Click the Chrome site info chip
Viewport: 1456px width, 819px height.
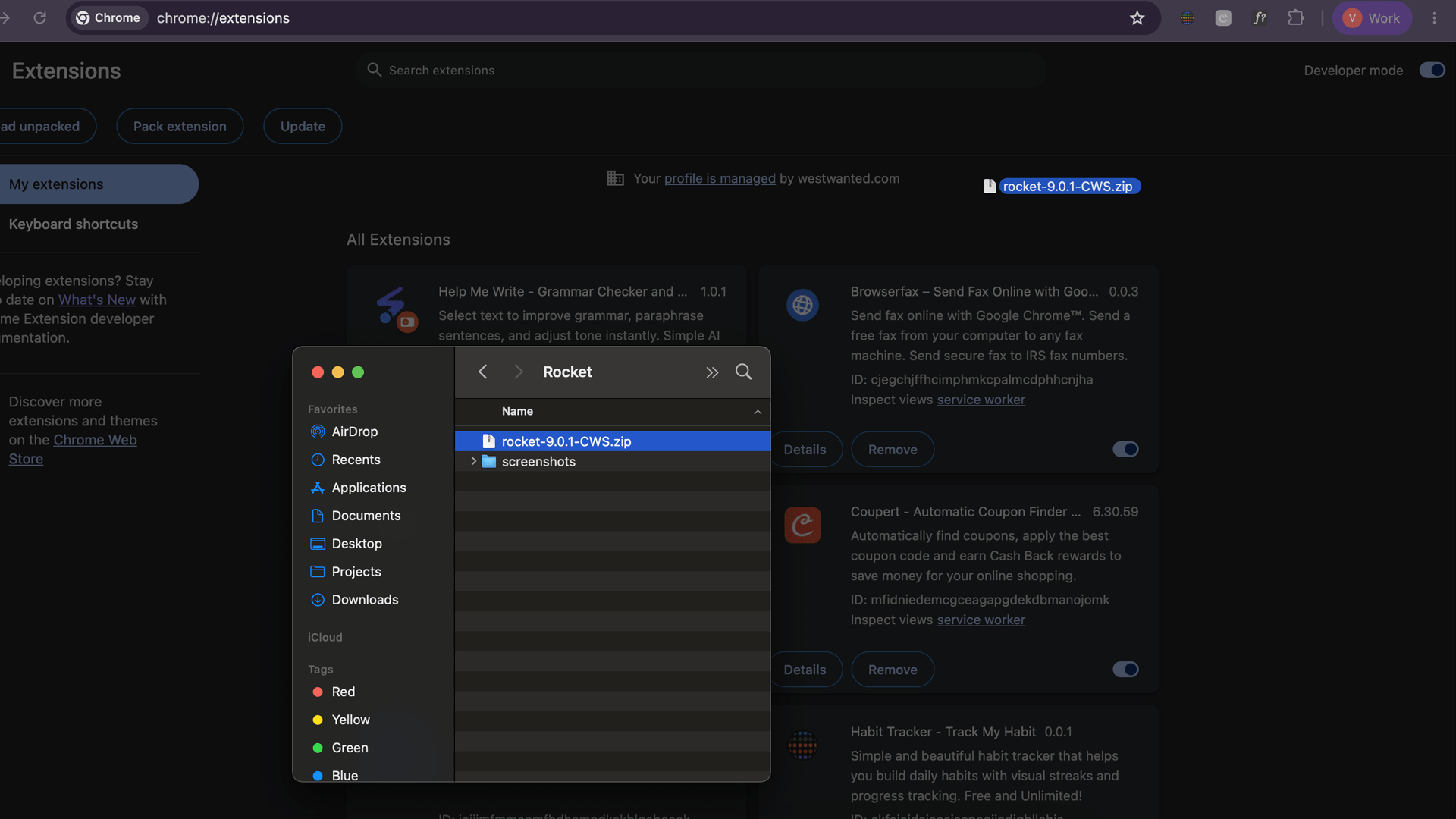pyautogui.click(x=108, y=18)
